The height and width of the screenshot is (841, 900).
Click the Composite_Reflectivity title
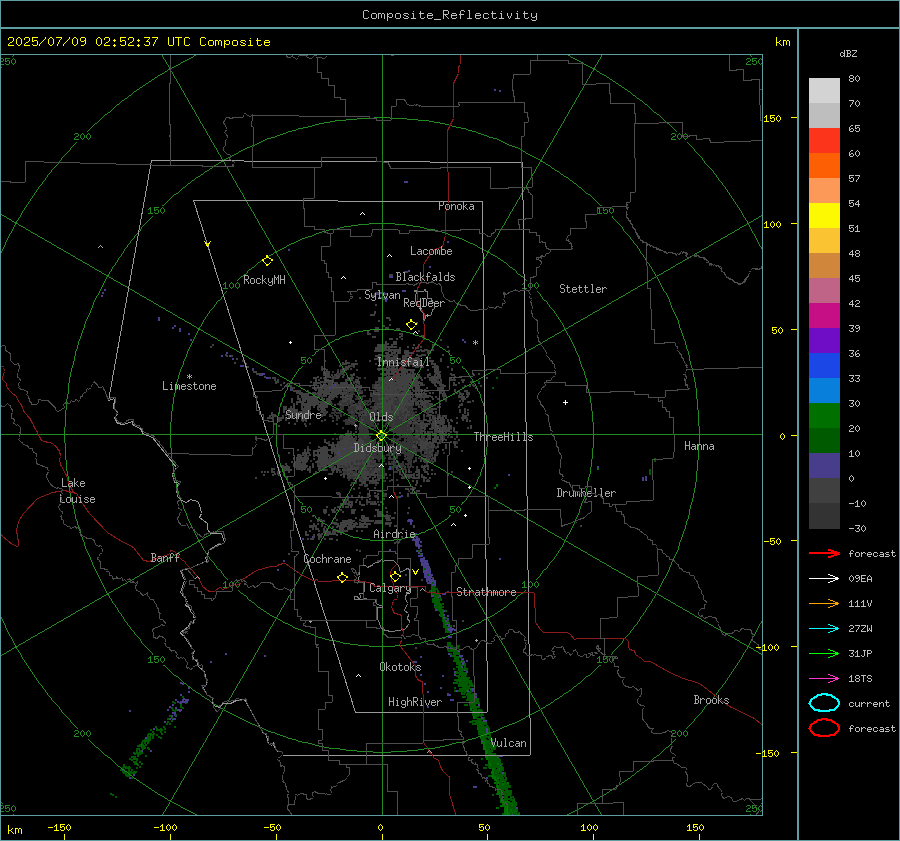(449, 15)
